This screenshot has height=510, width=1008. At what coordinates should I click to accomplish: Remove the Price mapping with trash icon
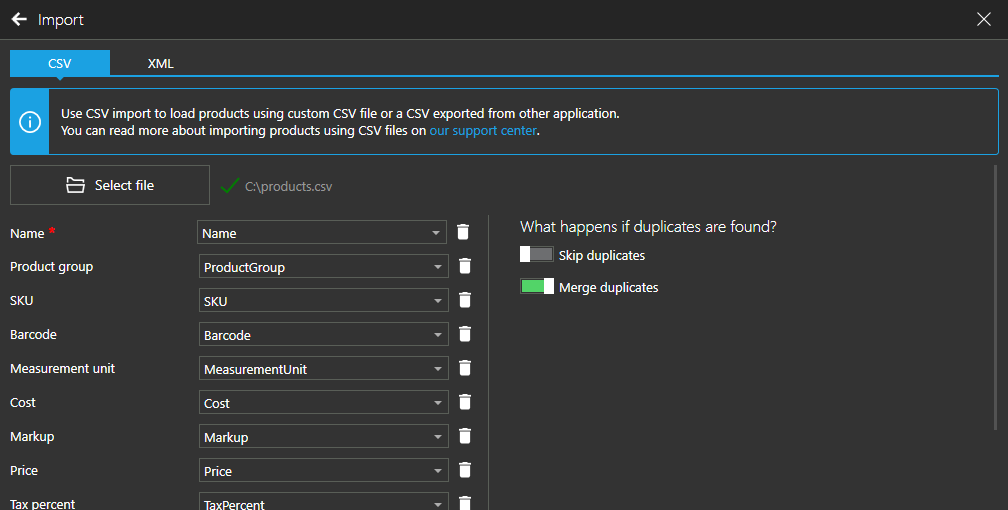tap(465, 470)
